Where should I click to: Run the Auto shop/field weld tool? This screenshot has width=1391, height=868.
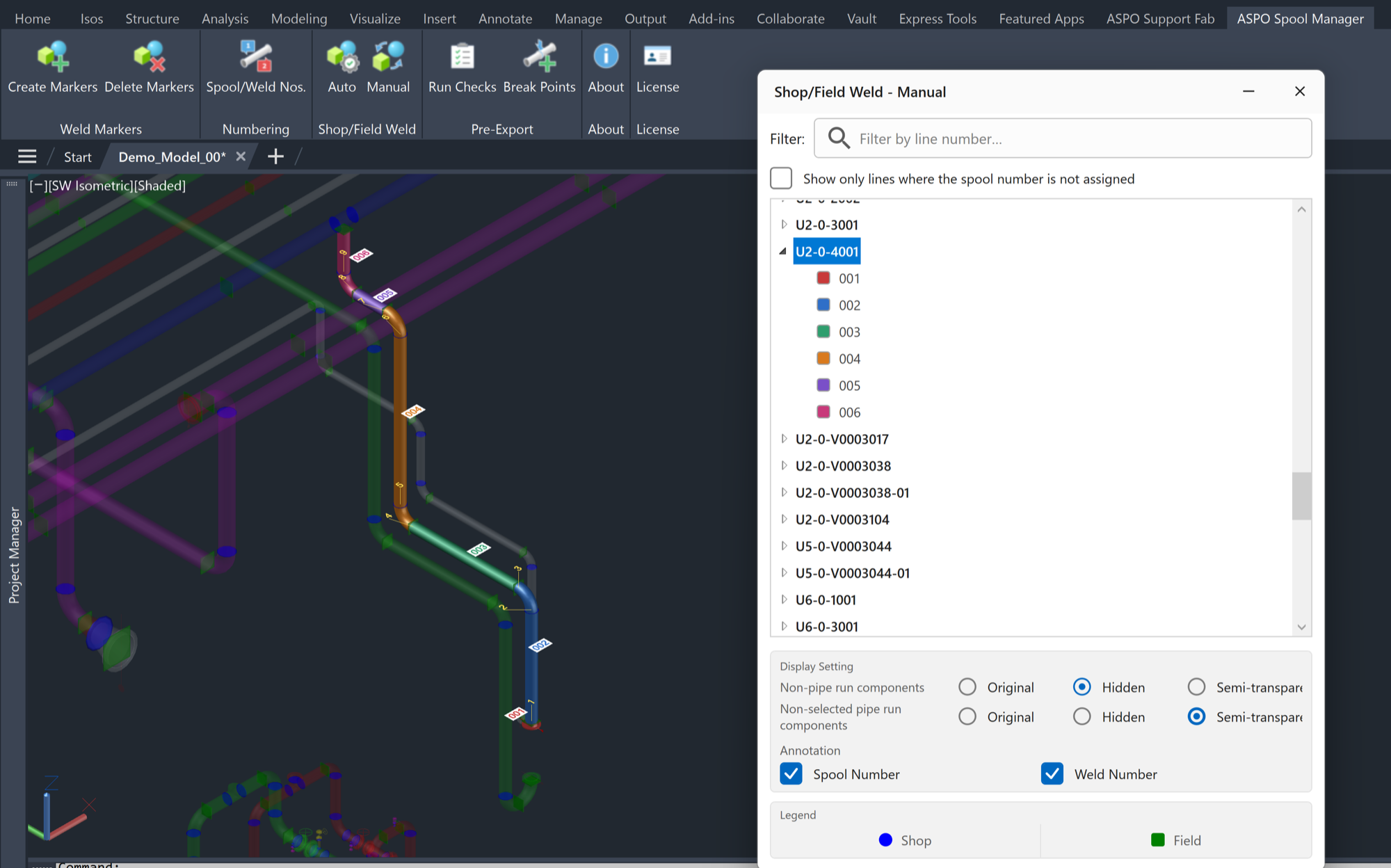[x=342, y=56]
